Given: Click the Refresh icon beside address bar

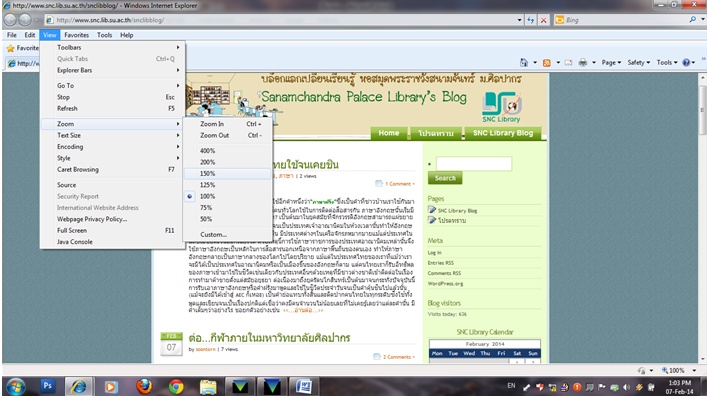Looking at the screenshot, I should (531, 20).
